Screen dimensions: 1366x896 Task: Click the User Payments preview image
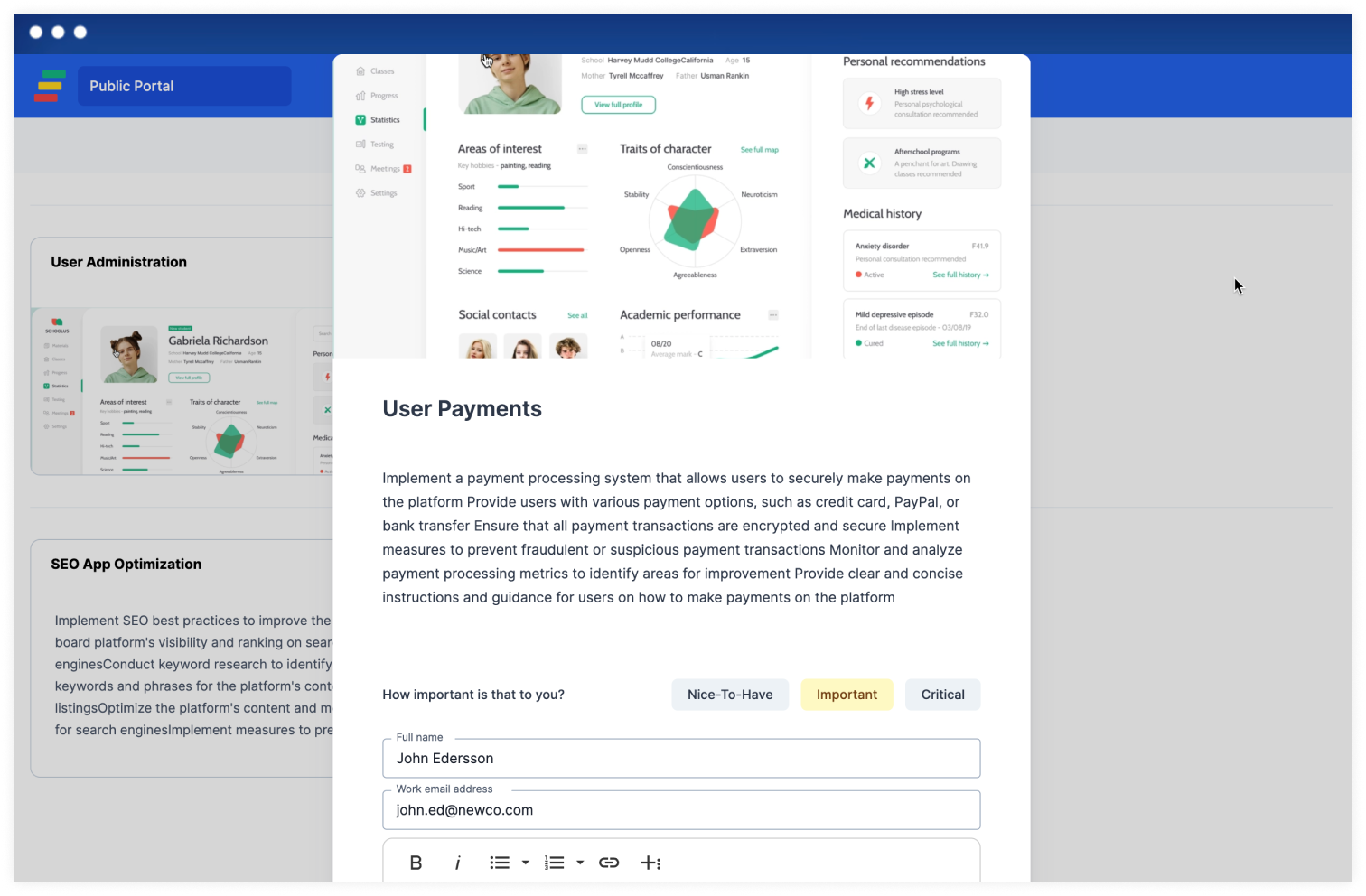pos(681,206)
